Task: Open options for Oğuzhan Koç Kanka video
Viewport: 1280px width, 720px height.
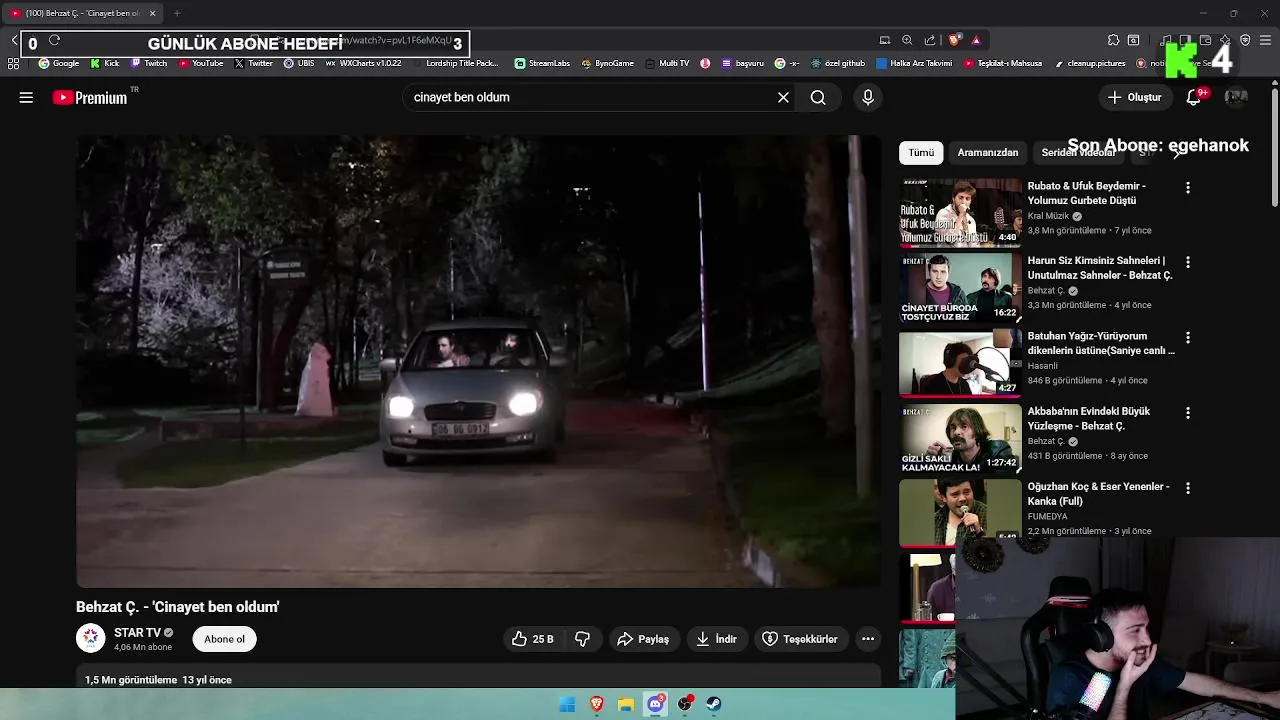Action: pos(1188,488)
